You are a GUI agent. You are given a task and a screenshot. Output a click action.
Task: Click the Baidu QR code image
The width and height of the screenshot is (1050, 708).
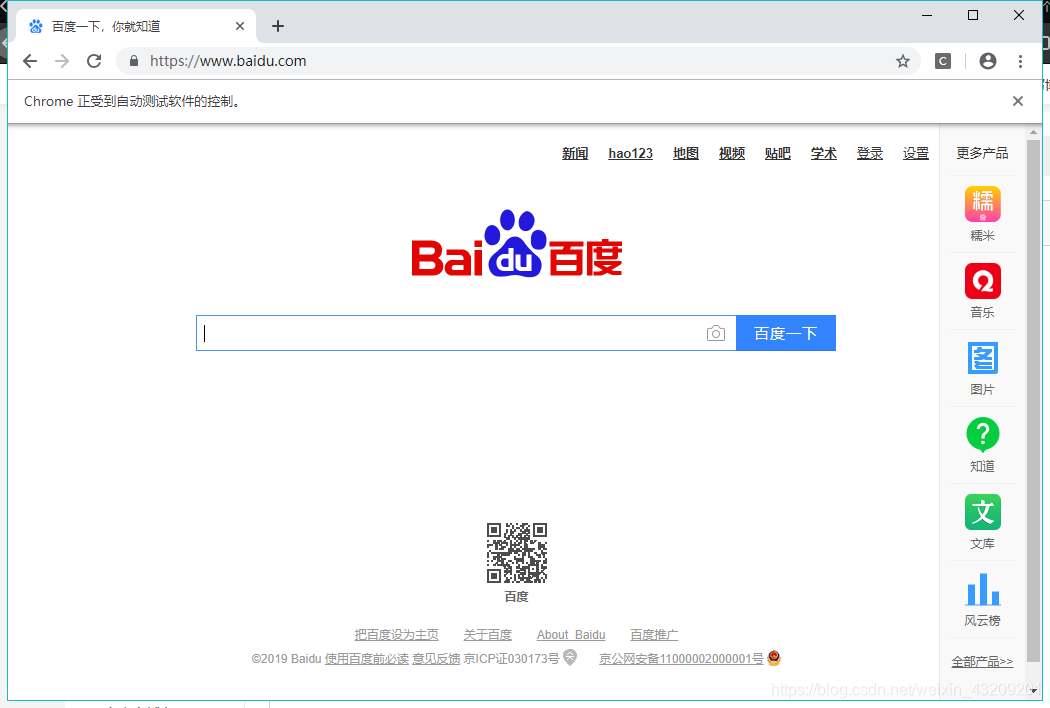(x=517, y=553)
